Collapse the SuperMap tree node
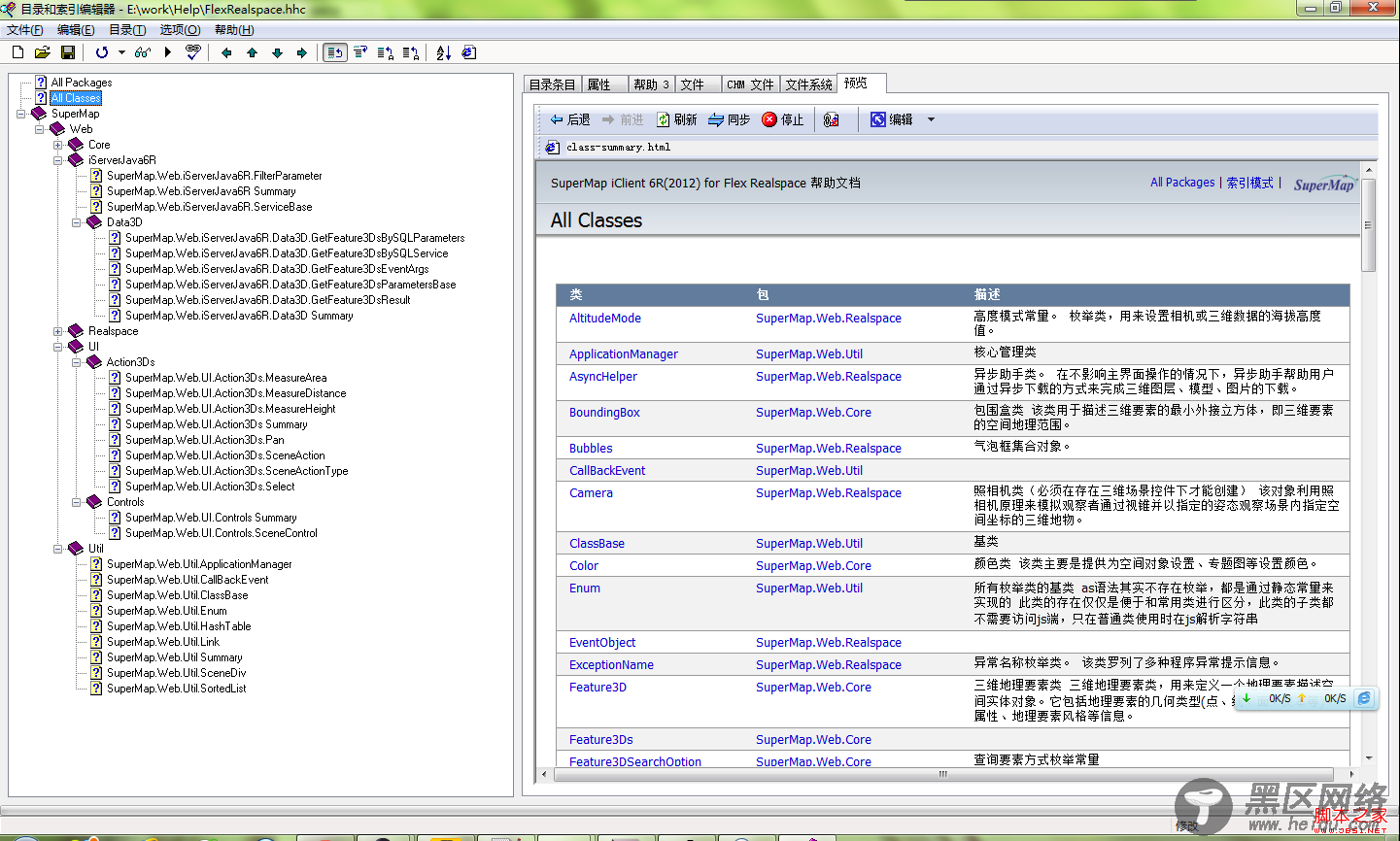 tap(21, 114)
